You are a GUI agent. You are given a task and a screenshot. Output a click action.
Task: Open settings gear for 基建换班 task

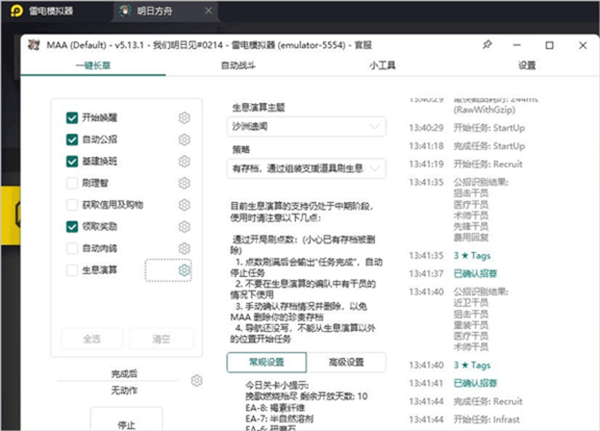[184, 161]
